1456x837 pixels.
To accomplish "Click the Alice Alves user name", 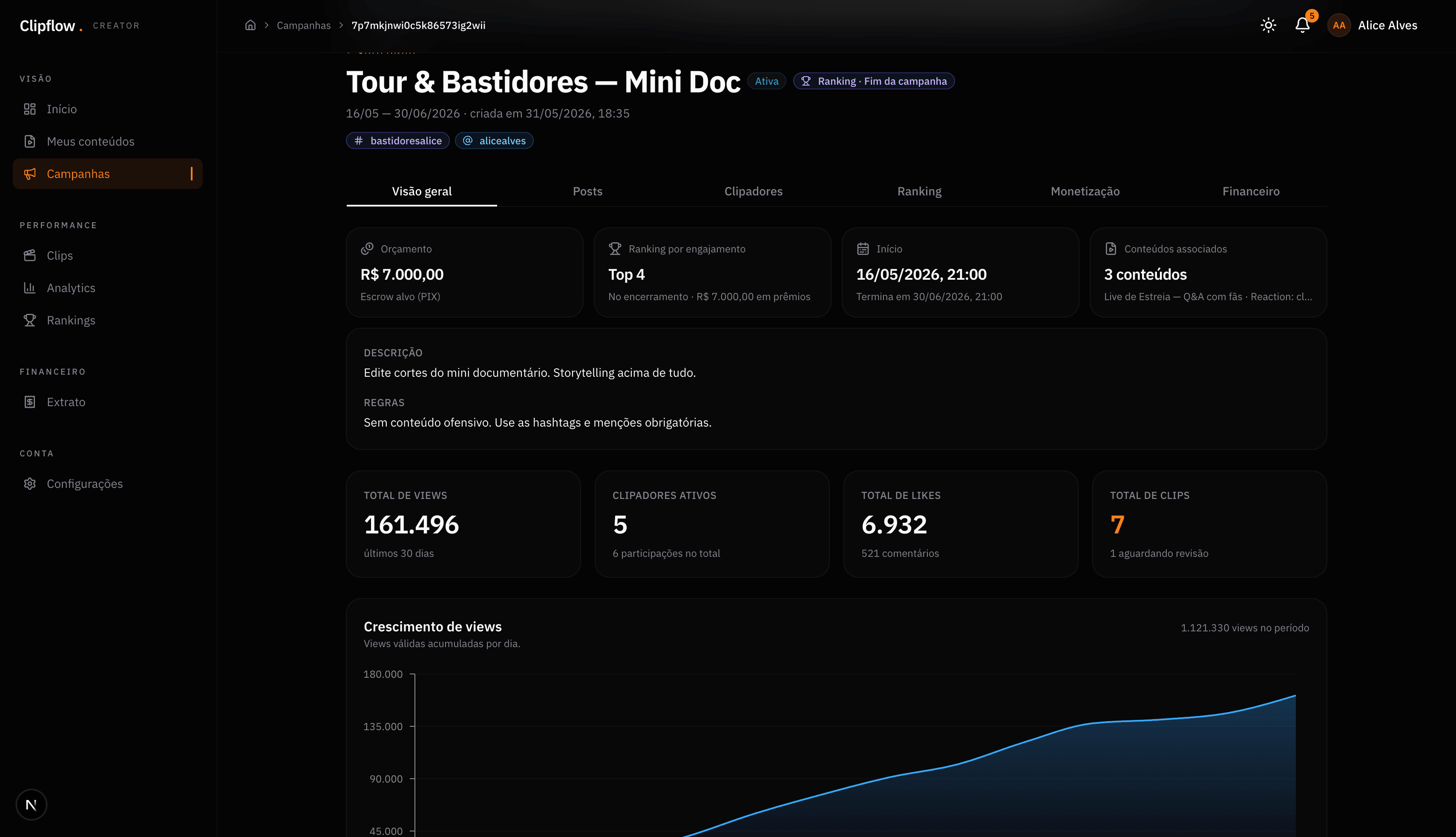I will (x=1387, y=25).
